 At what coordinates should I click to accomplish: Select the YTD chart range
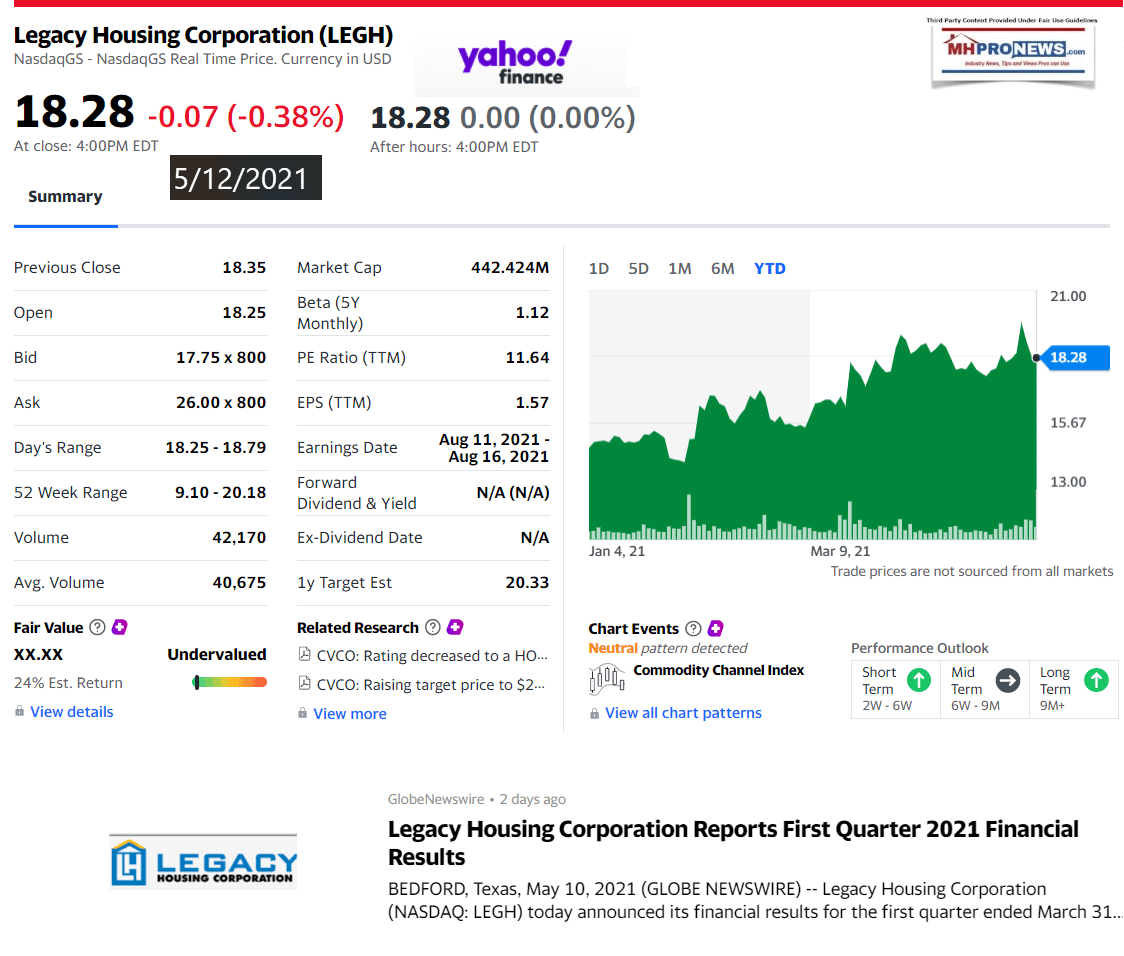coord(770,268)
